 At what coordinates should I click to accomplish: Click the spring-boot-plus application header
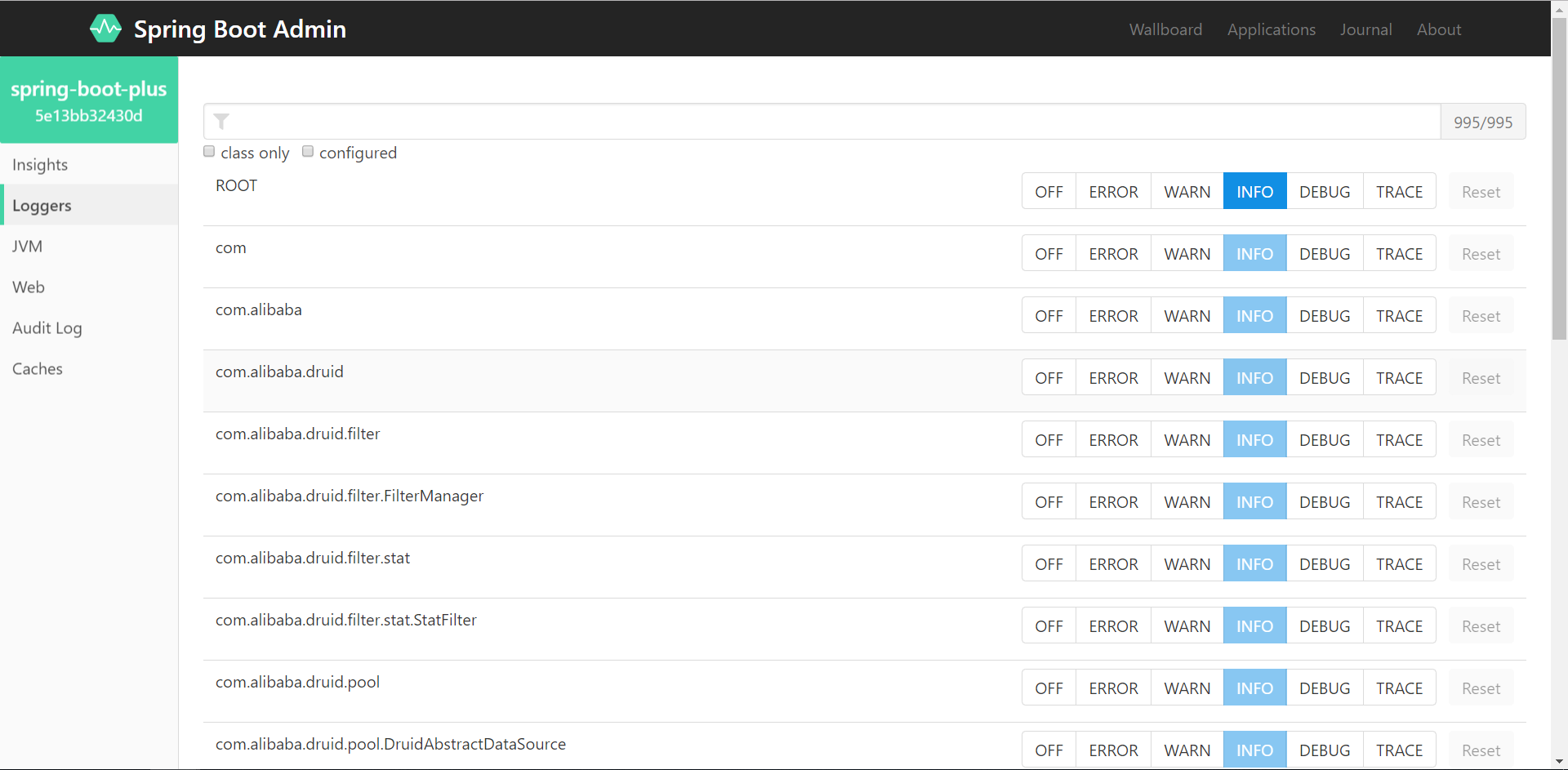tap(89, 100)
